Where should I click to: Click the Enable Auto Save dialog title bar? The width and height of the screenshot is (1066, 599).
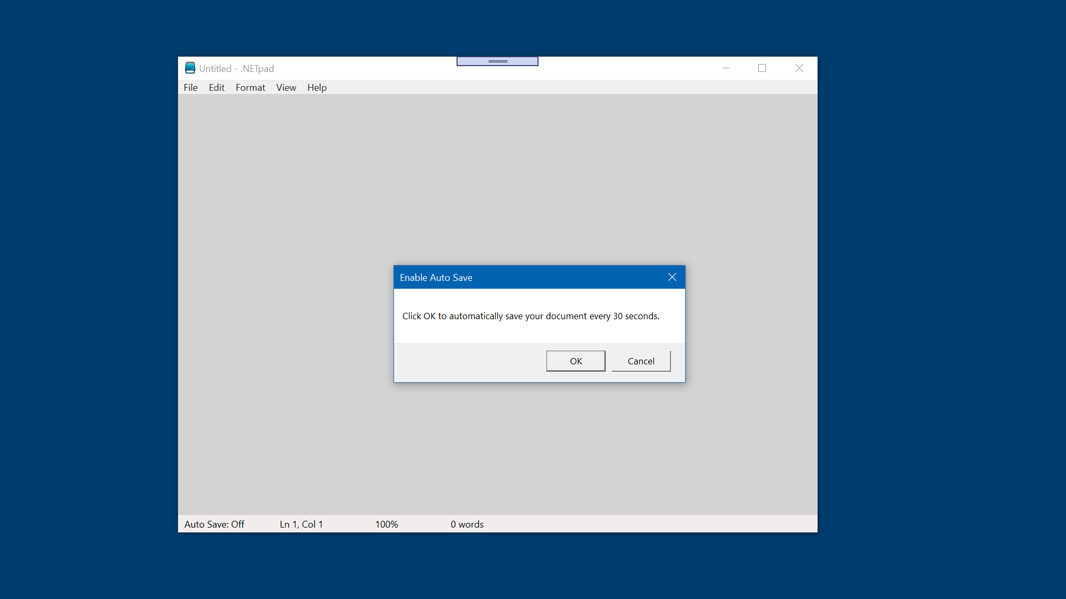(520, 277)
